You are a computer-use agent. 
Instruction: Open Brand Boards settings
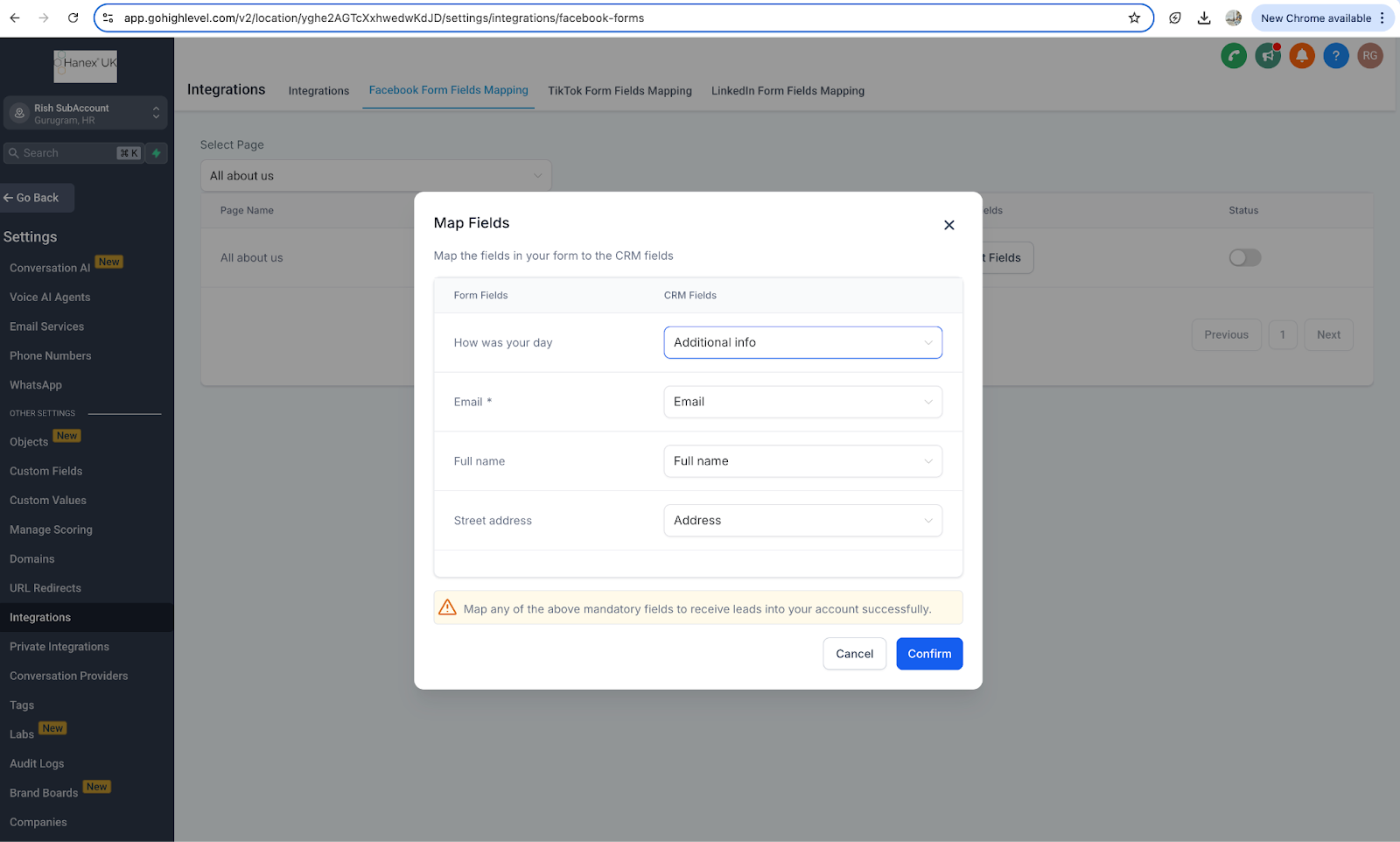(x=44, y=793)
